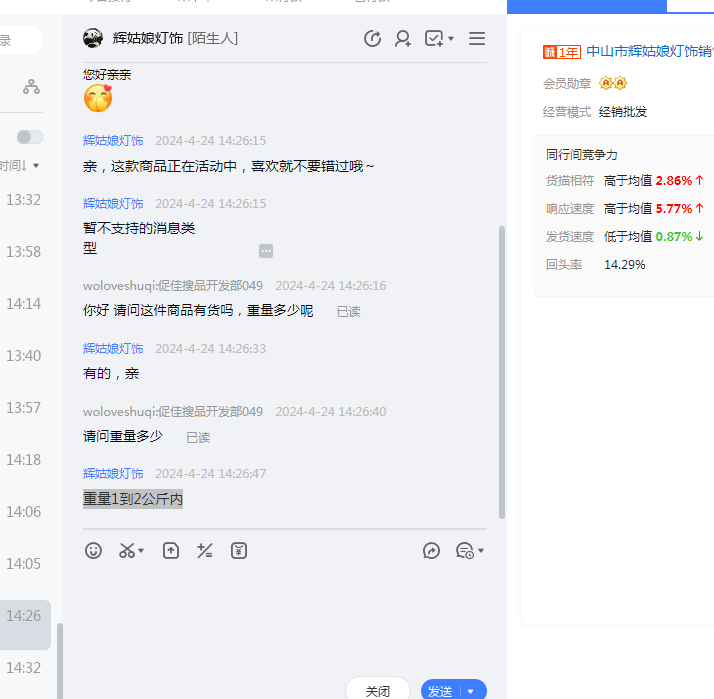This screenshot has height=699, width=714.
Task: Click the 诚1年 trust badge
Action: coord(561,52)
